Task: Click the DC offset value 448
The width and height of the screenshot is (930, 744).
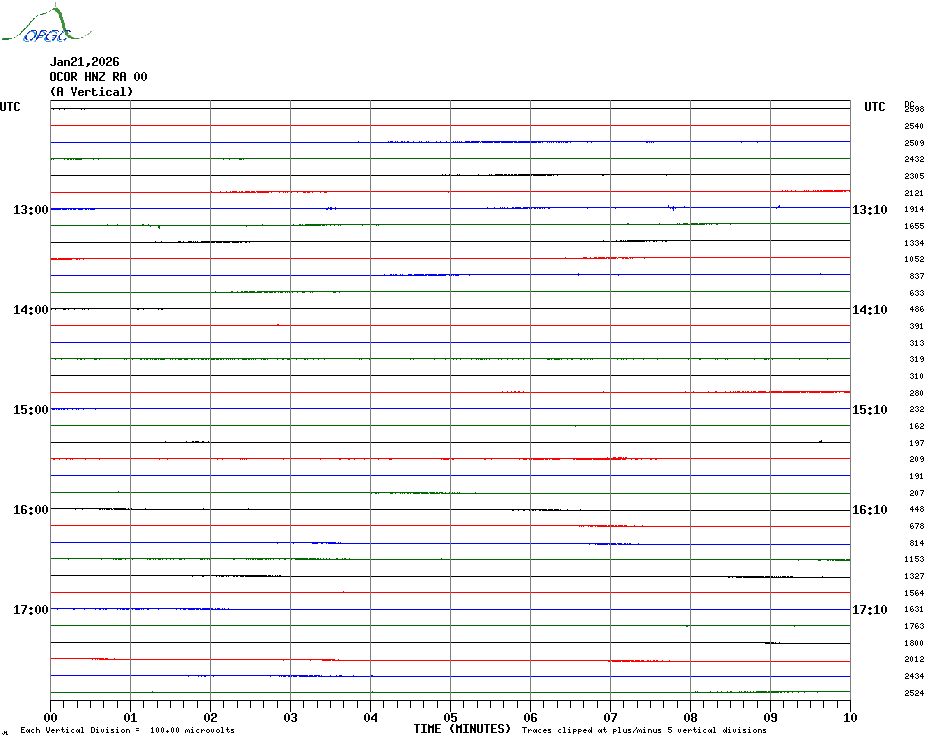Action: 916,510
